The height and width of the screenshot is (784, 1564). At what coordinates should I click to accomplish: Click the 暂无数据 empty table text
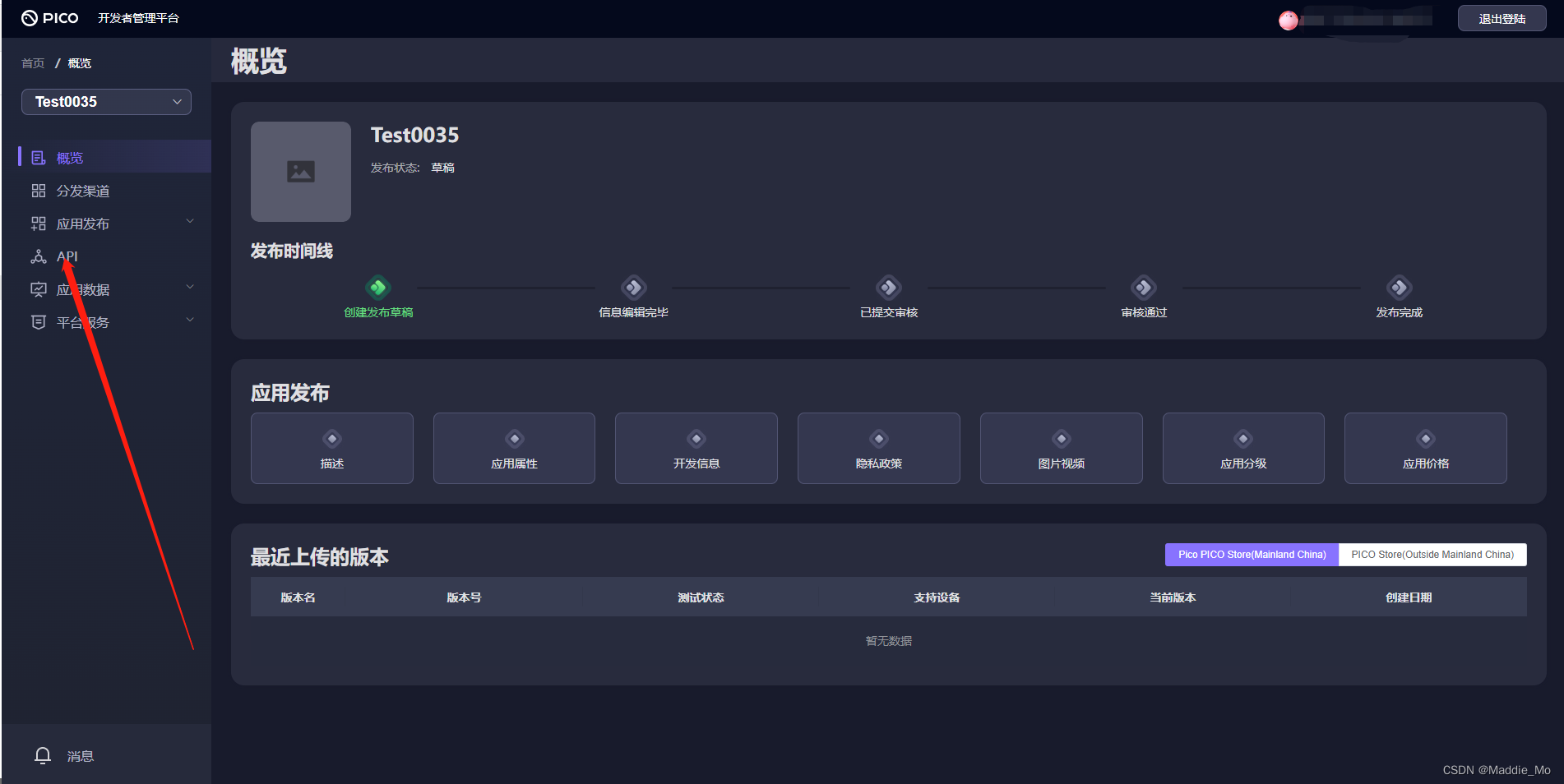[889, 641]
